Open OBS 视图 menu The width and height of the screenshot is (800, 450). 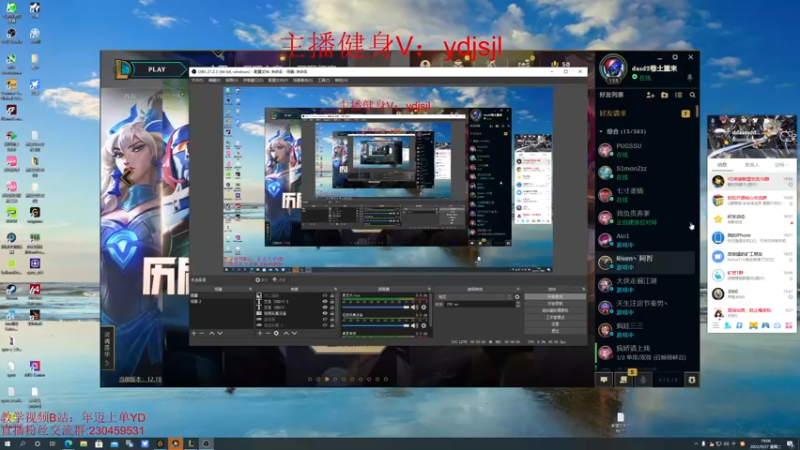[x=232, y=80]
